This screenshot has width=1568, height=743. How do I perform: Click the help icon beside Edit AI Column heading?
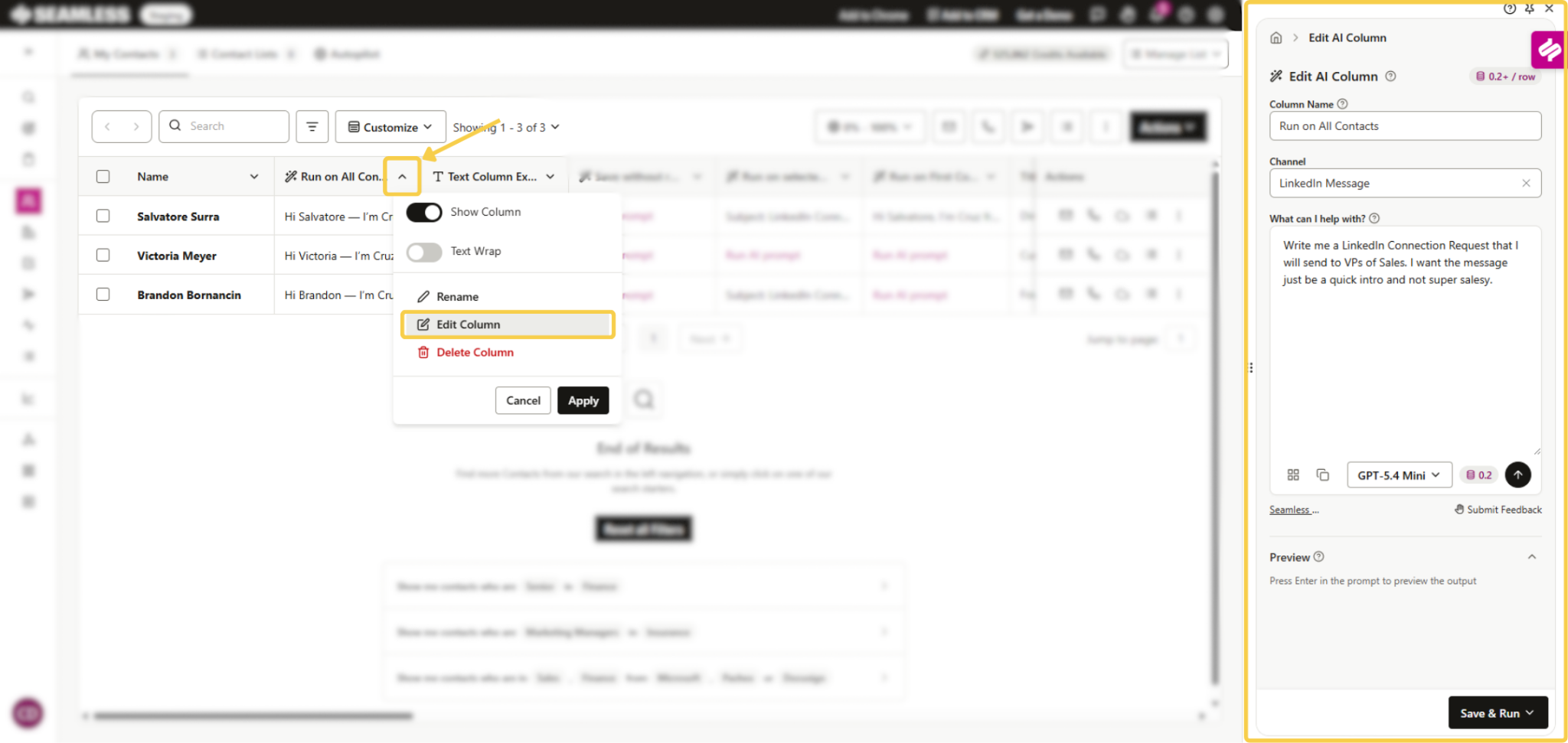click(1390, 76)
